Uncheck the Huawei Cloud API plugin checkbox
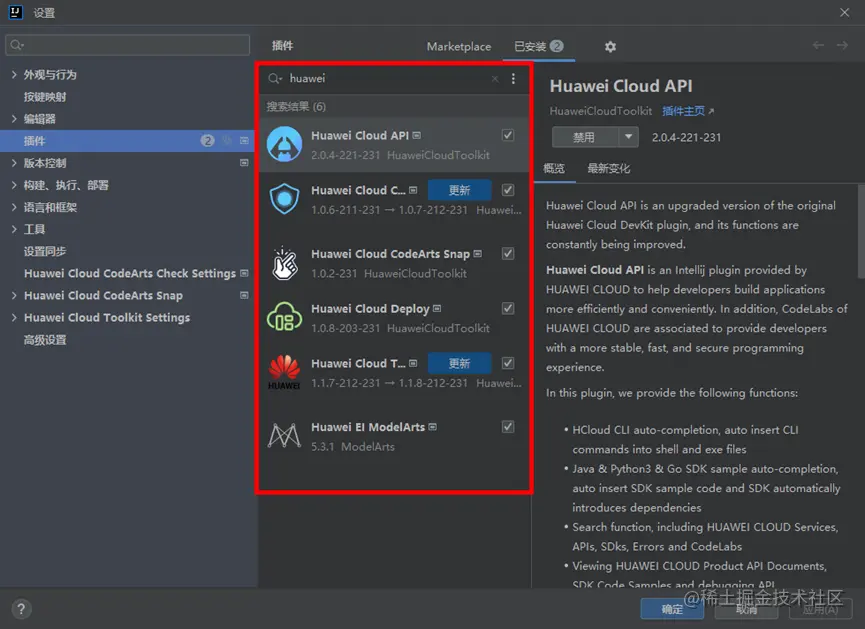Image resolution: width=865 pixels, height=629 pixels. point(508,135)
